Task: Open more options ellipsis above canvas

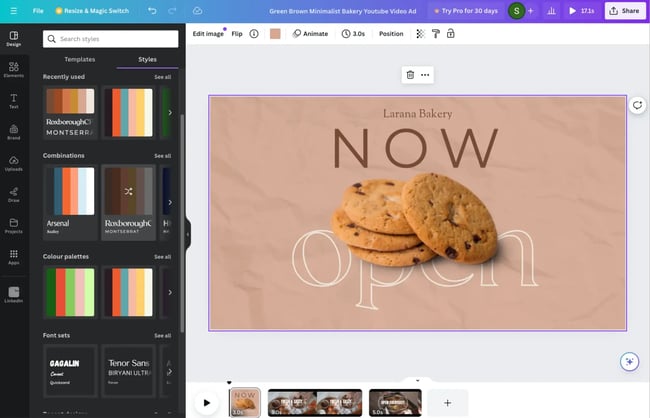Action: pyautogui.click(x=425, y=75)
